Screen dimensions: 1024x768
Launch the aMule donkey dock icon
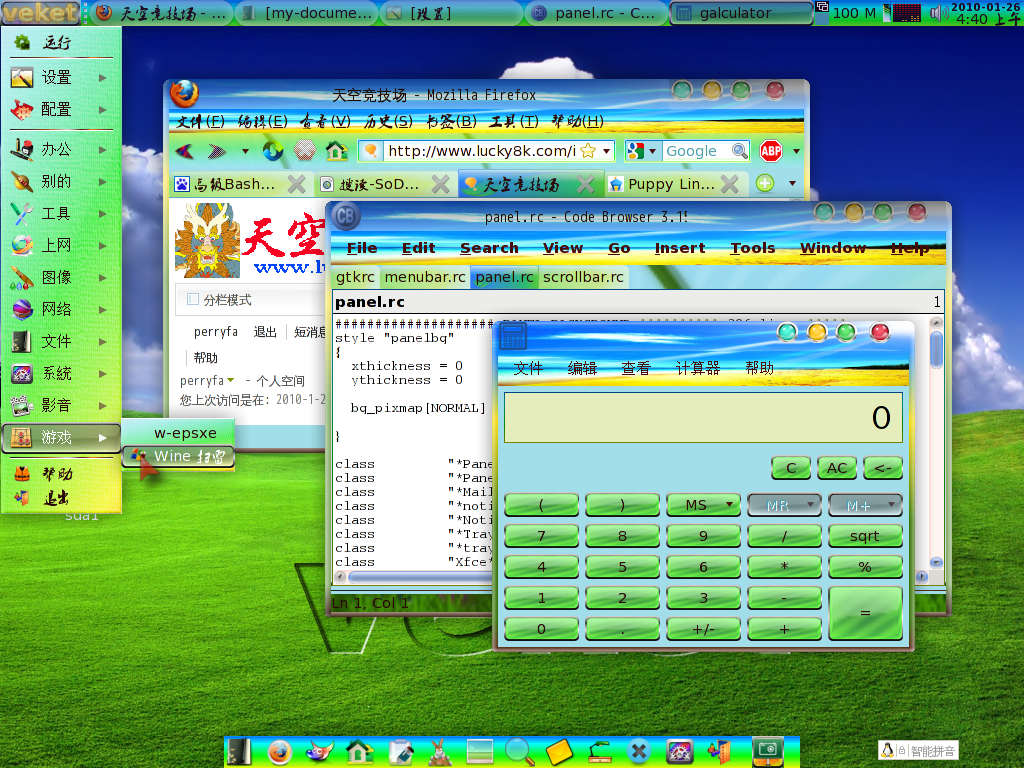tap(440, 752)
